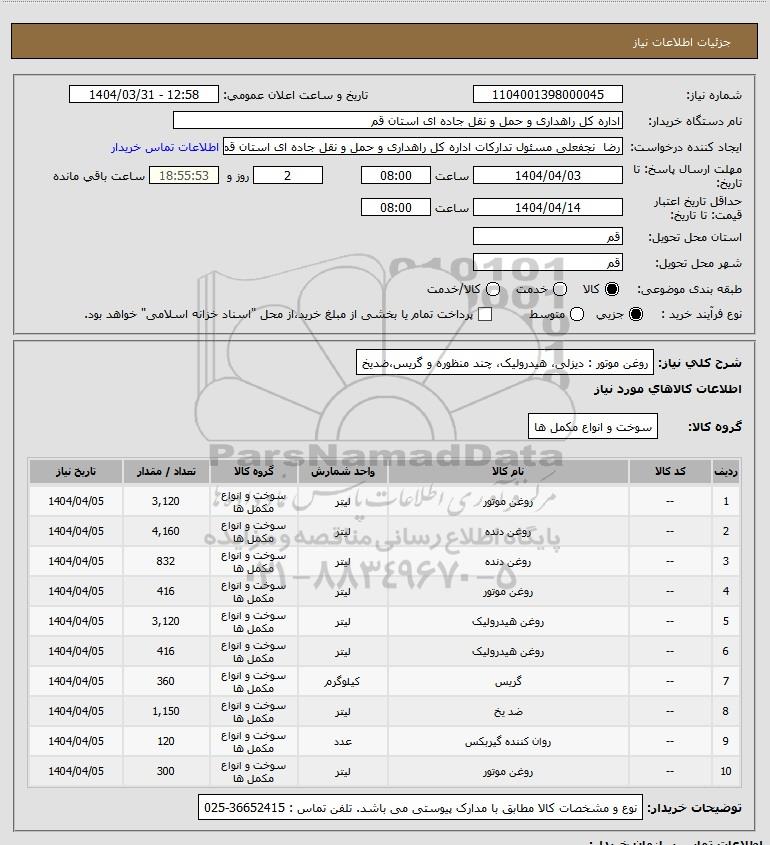Screen dimensions: 770x845
Task: Click the ضد یخ item name
Action: point(508,711)
